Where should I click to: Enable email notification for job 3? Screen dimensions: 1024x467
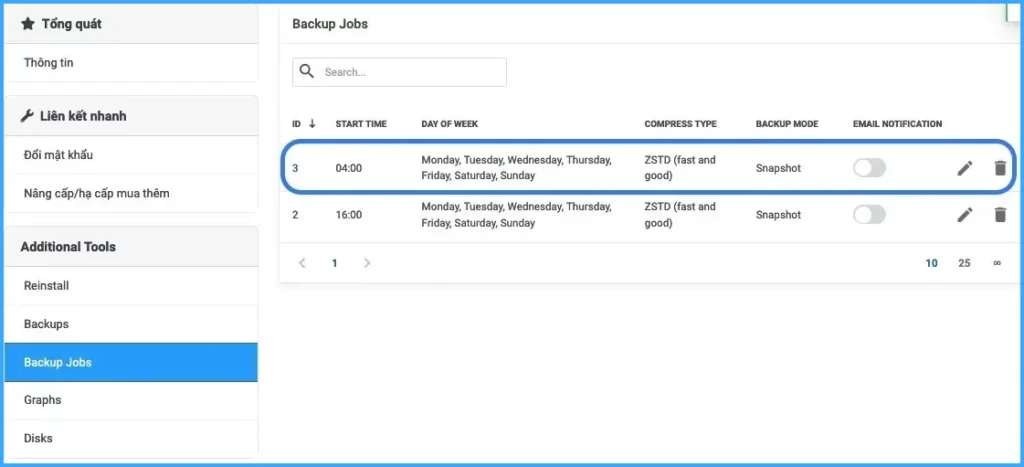click(x=869, y=168)
